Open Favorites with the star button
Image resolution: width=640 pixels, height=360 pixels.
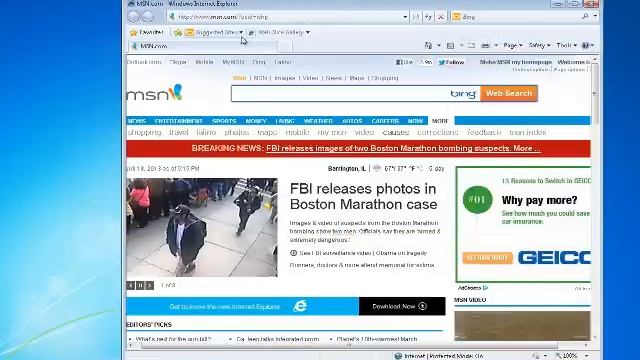[x=147, y=32]
